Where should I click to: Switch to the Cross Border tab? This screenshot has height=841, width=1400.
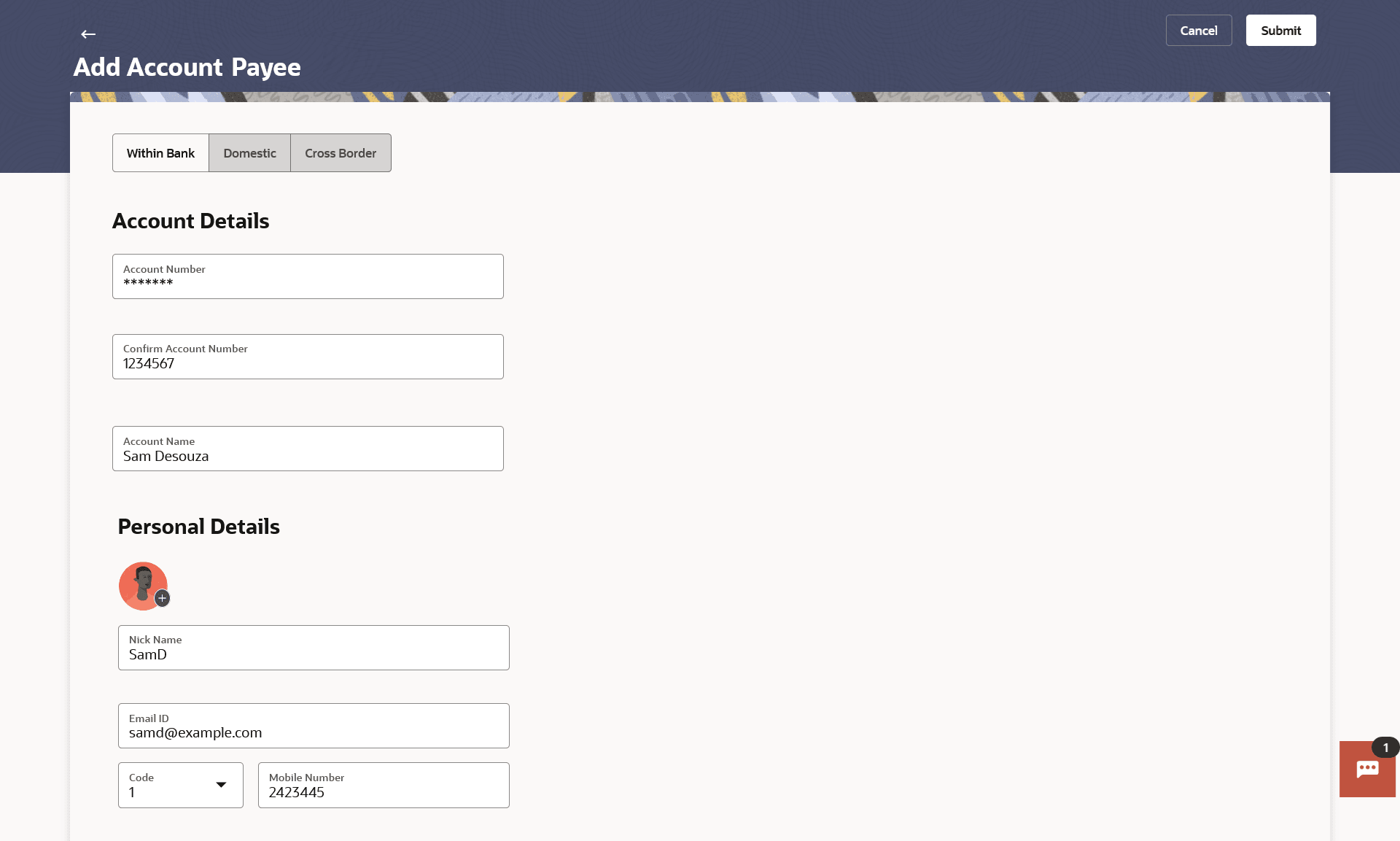click(x=341, y=153)
